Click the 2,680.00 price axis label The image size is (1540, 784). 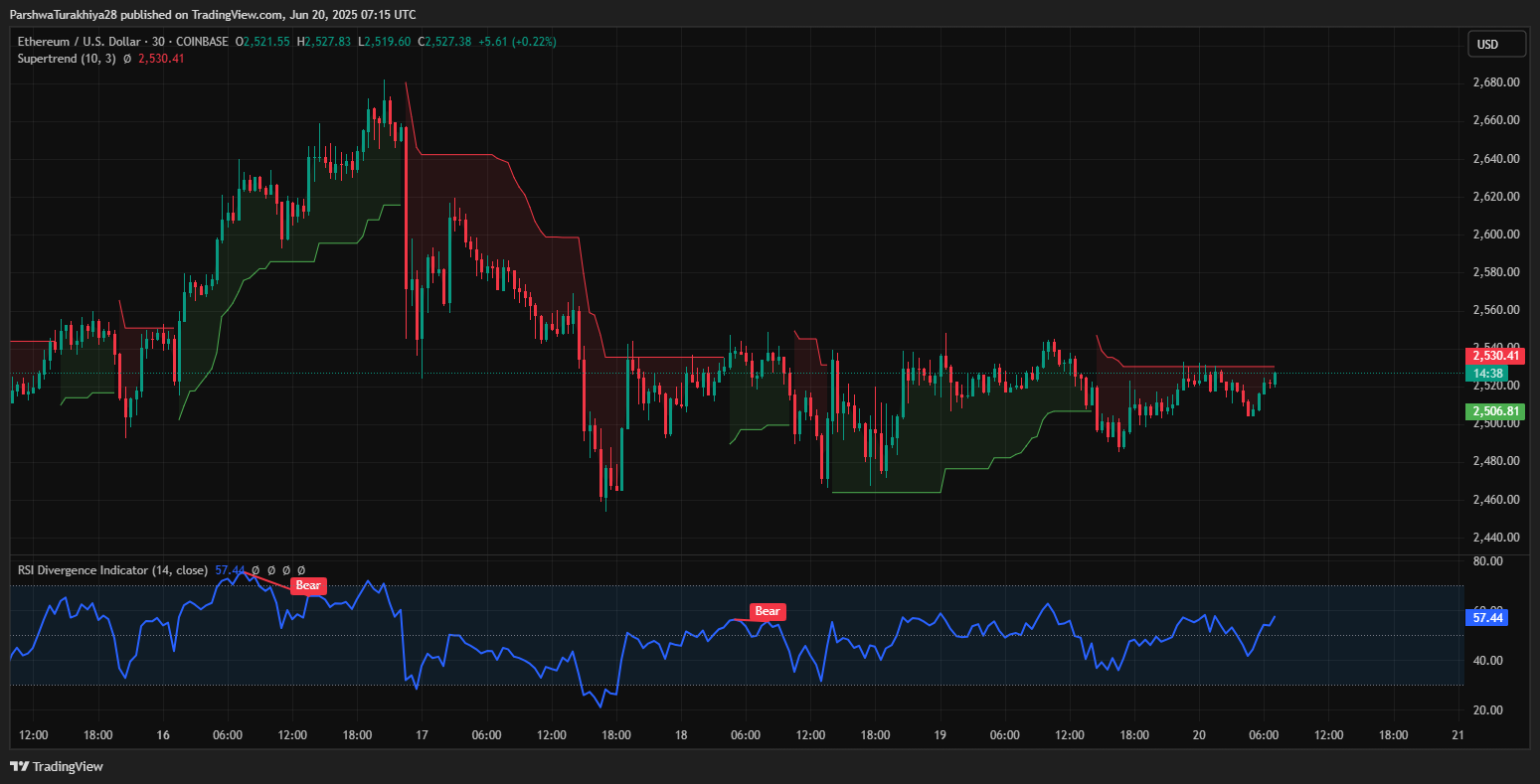[x=1495, y=82]
